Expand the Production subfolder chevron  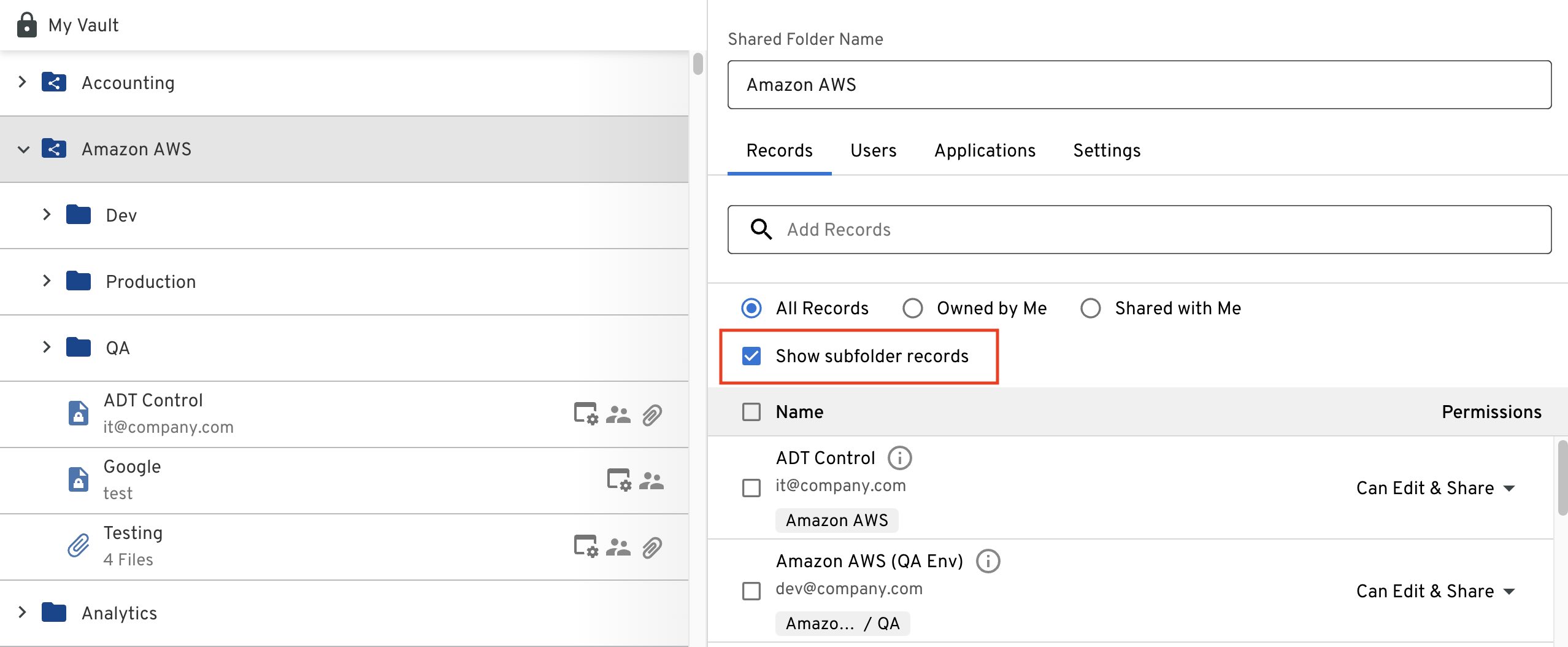click(x=47, y=281)
